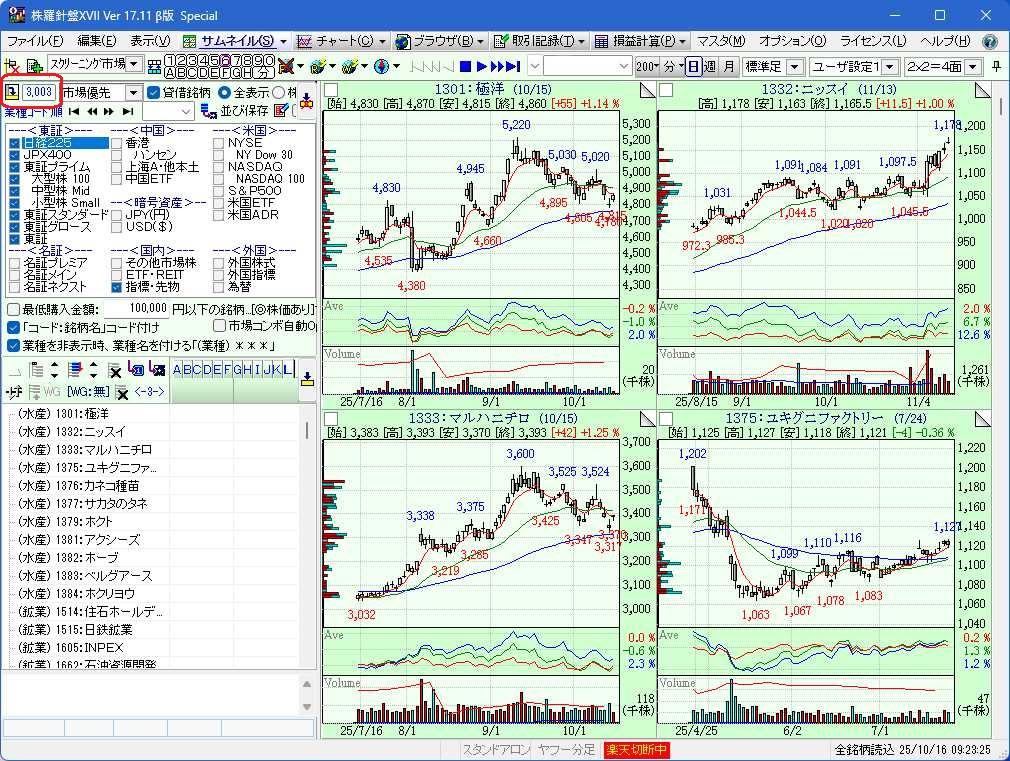Image resolution: width=1010 pixels, height=761 pixels.
Task: Click the pin icon at toolbar right
Action: (996, 66)
